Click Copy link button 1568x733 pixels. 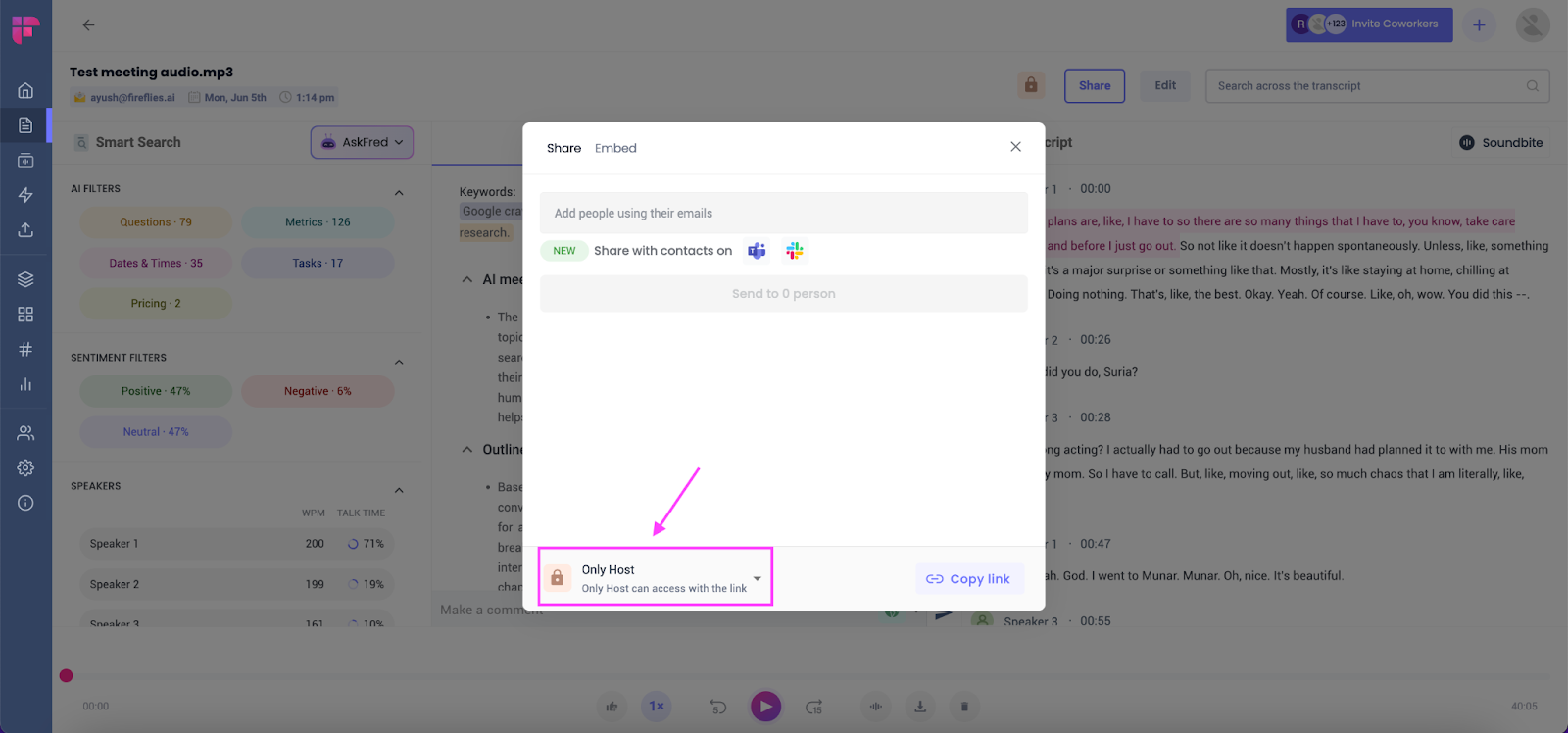point(969,578)
